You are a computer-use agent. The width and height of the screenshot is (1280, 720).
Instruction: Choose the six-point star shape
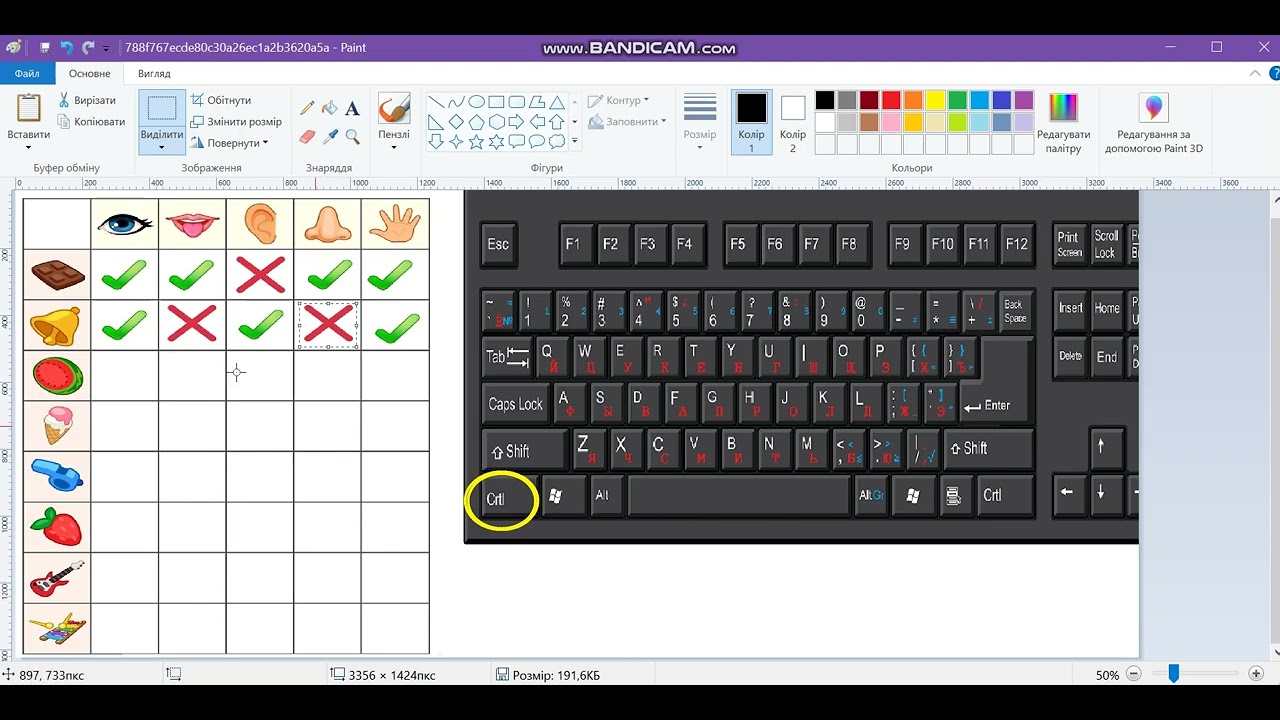click(x=497, y=142)
